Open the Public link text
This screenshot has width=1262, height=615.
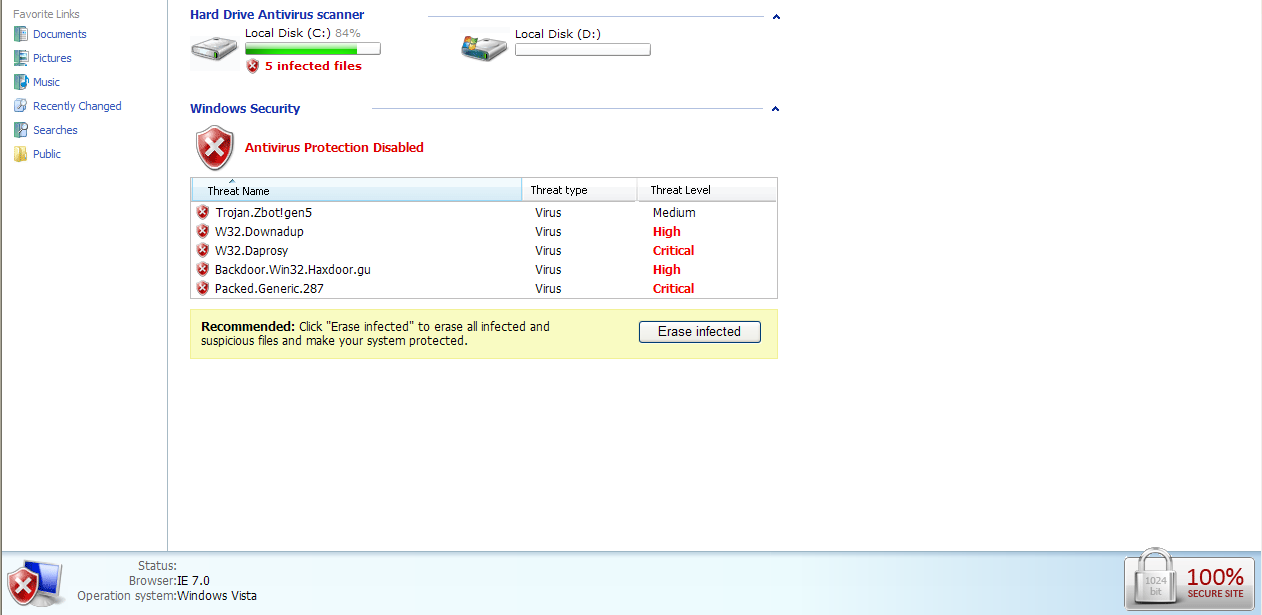[x=47, y=154]
